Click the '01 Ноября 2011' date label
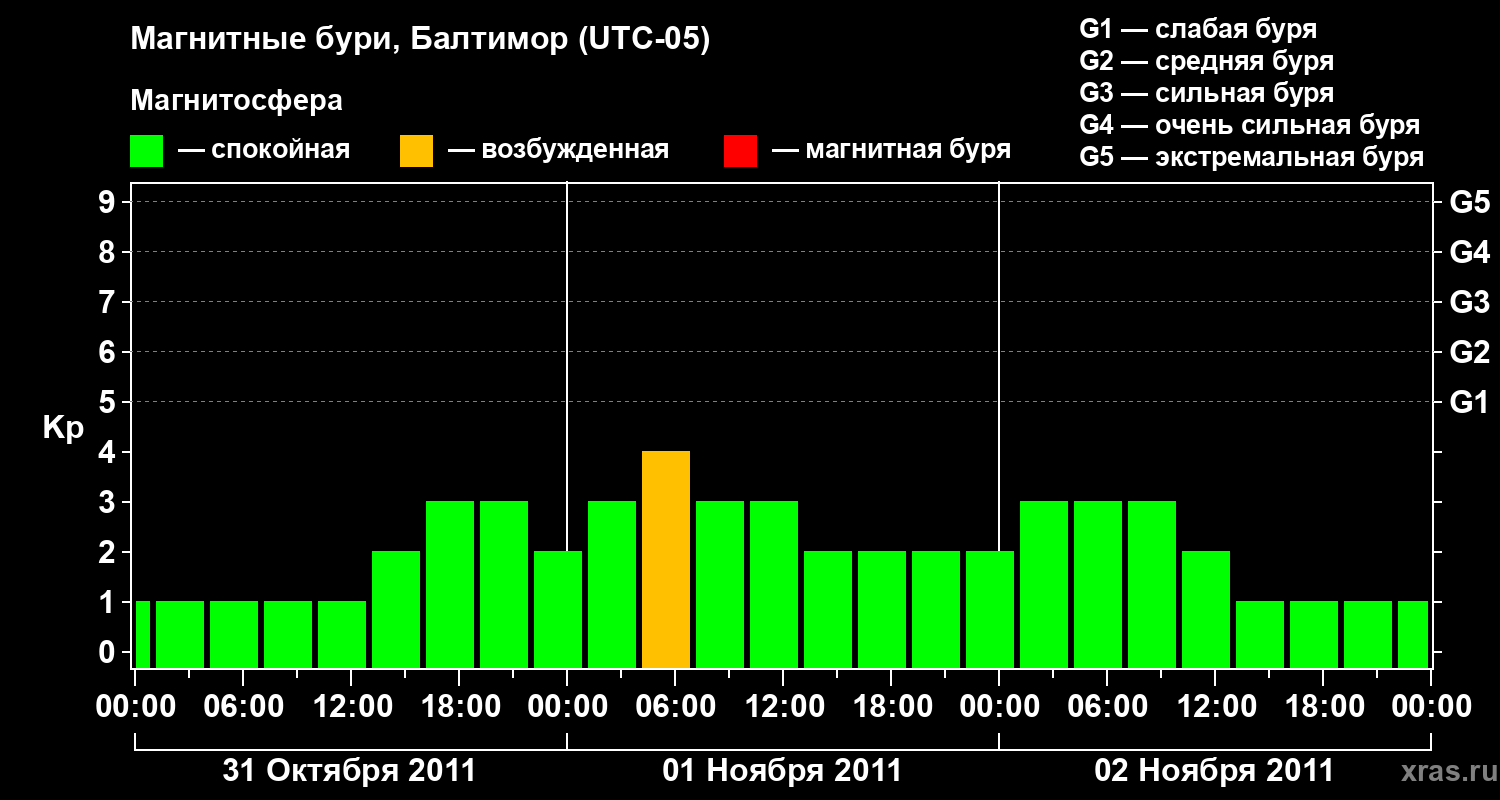The width and height of the screenshot is (1500, 800). (782, 771)
